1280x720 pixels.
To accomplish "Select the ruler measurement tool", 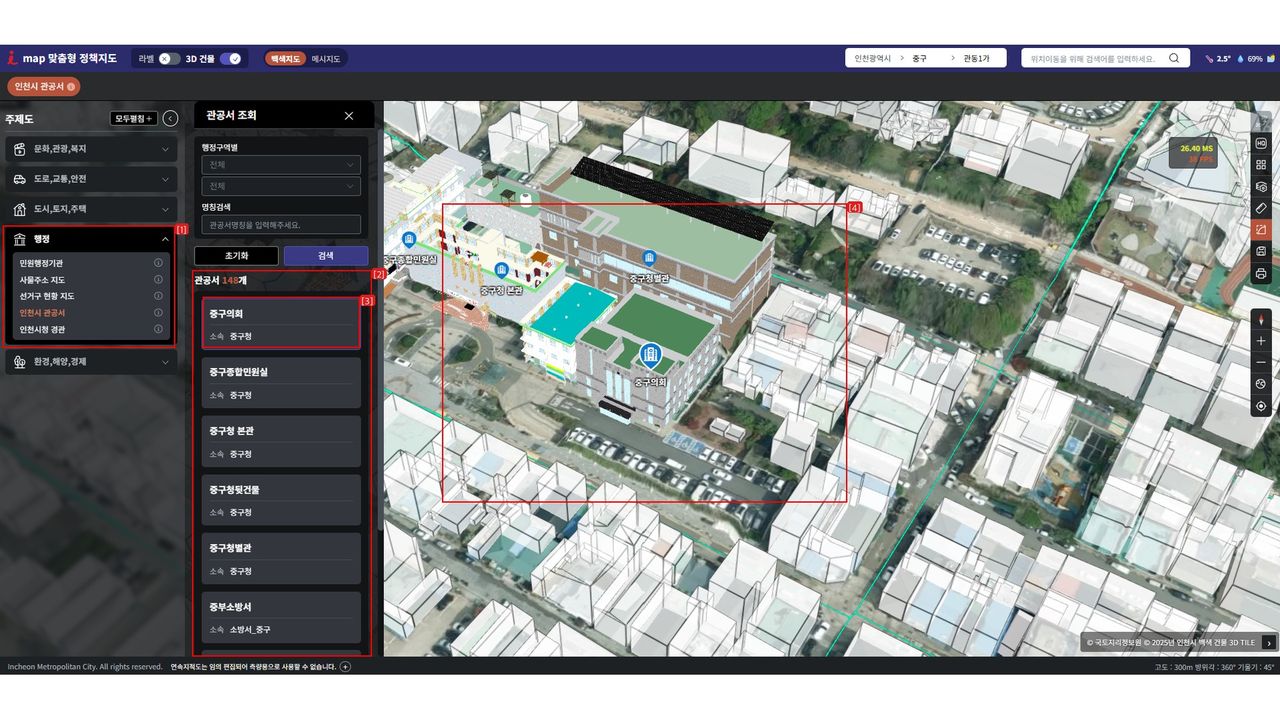I will point(1261,208).
